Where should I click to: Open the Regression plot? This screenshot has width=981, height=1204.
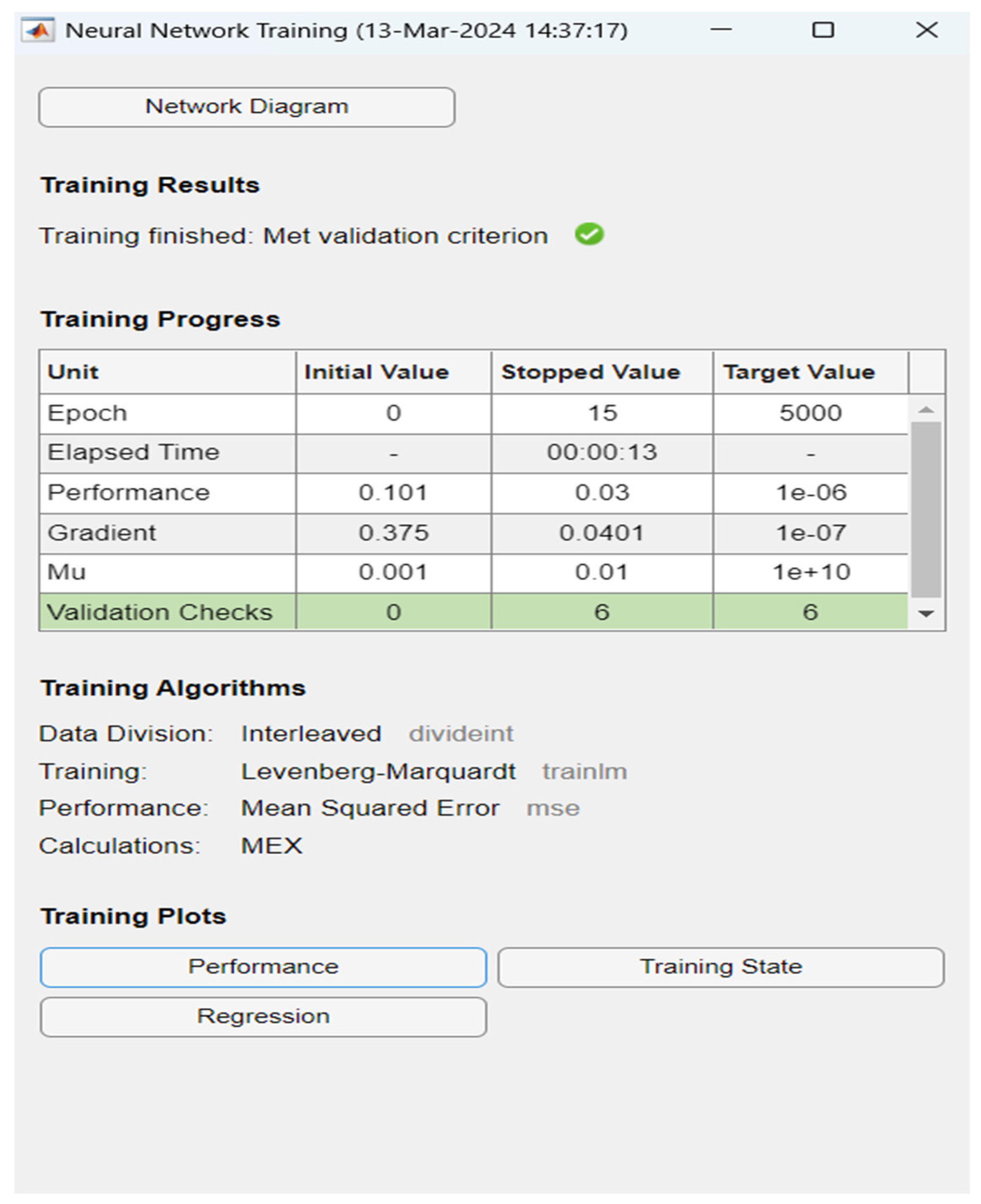(x=263, y=1016)
